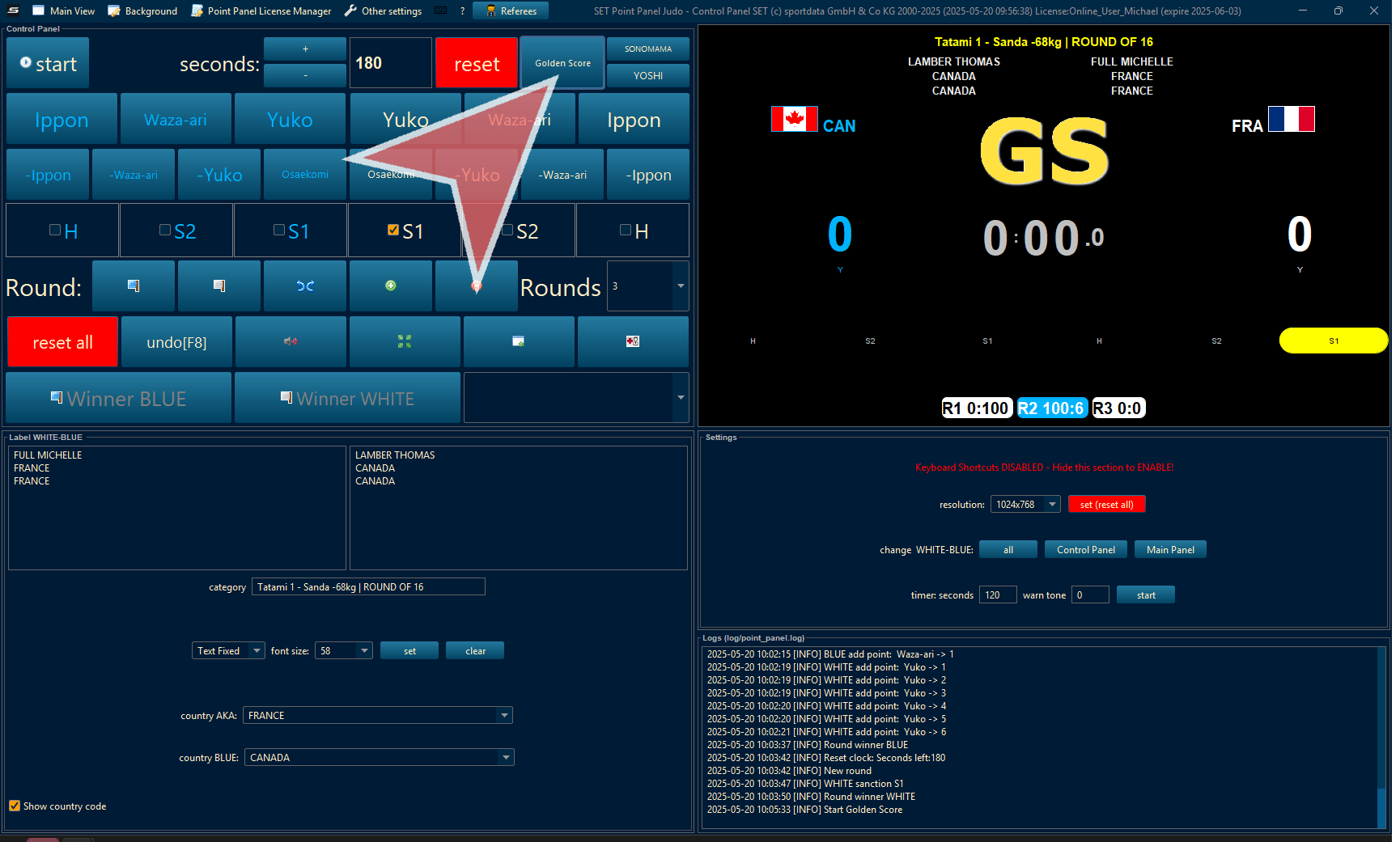Expand the resolution 1024x768 dropdown

(1052, 504)
